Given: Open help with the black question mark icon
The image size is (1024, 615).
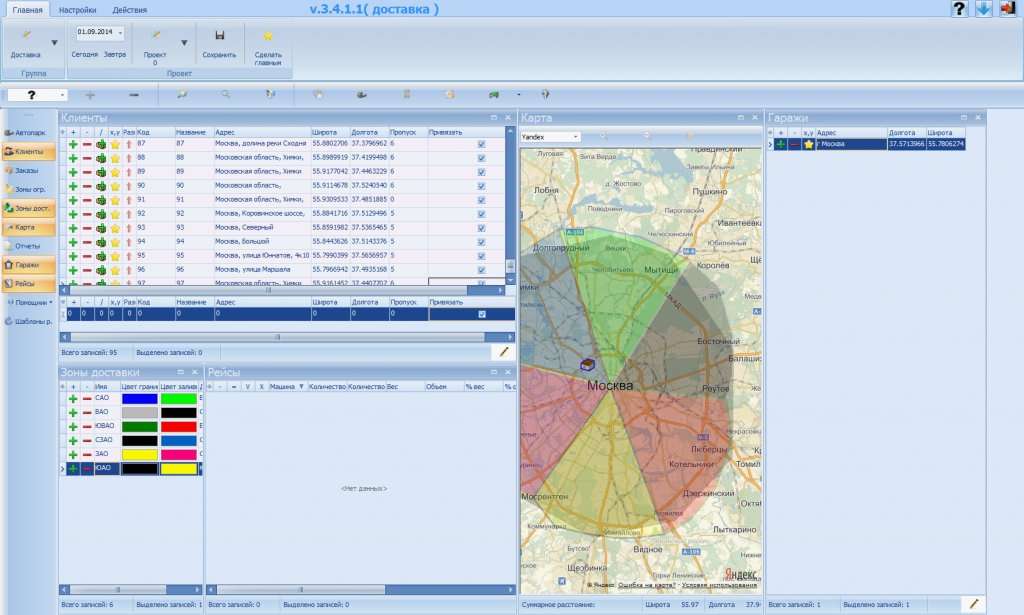Looking at the screenshot, I should pos(959,8).
